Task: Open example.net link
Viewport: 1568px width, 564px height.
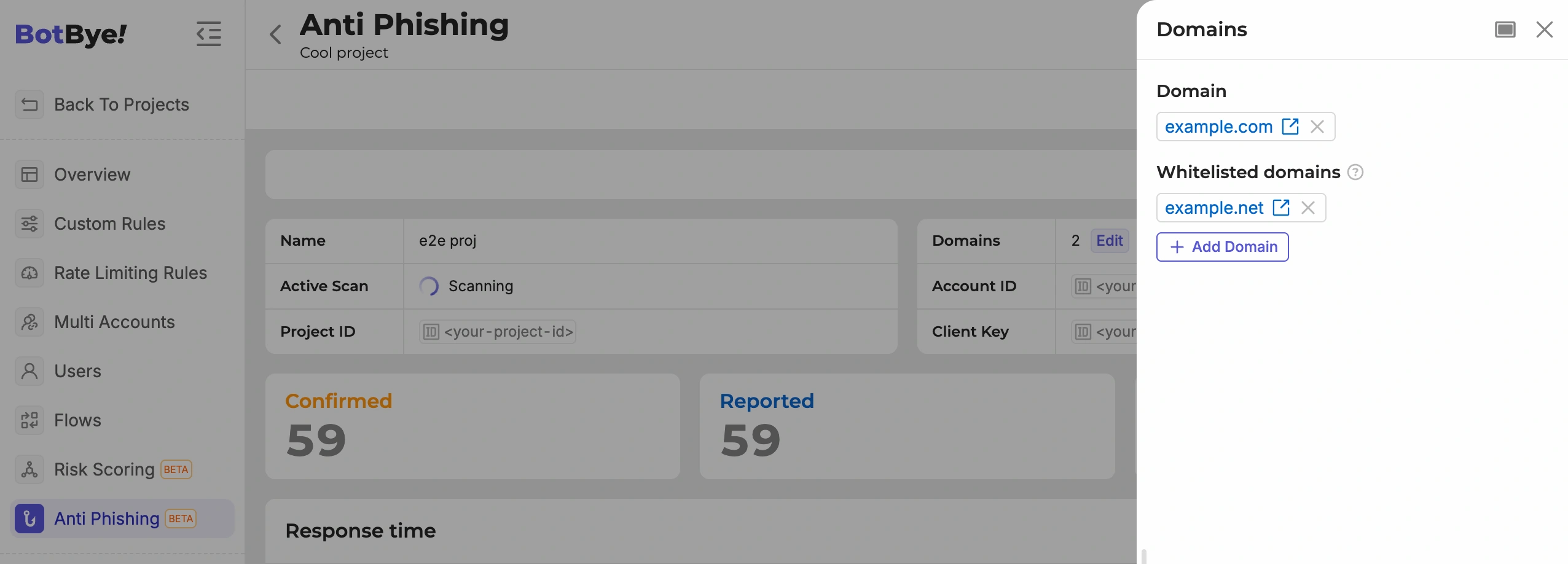Action: point(1214,208)
